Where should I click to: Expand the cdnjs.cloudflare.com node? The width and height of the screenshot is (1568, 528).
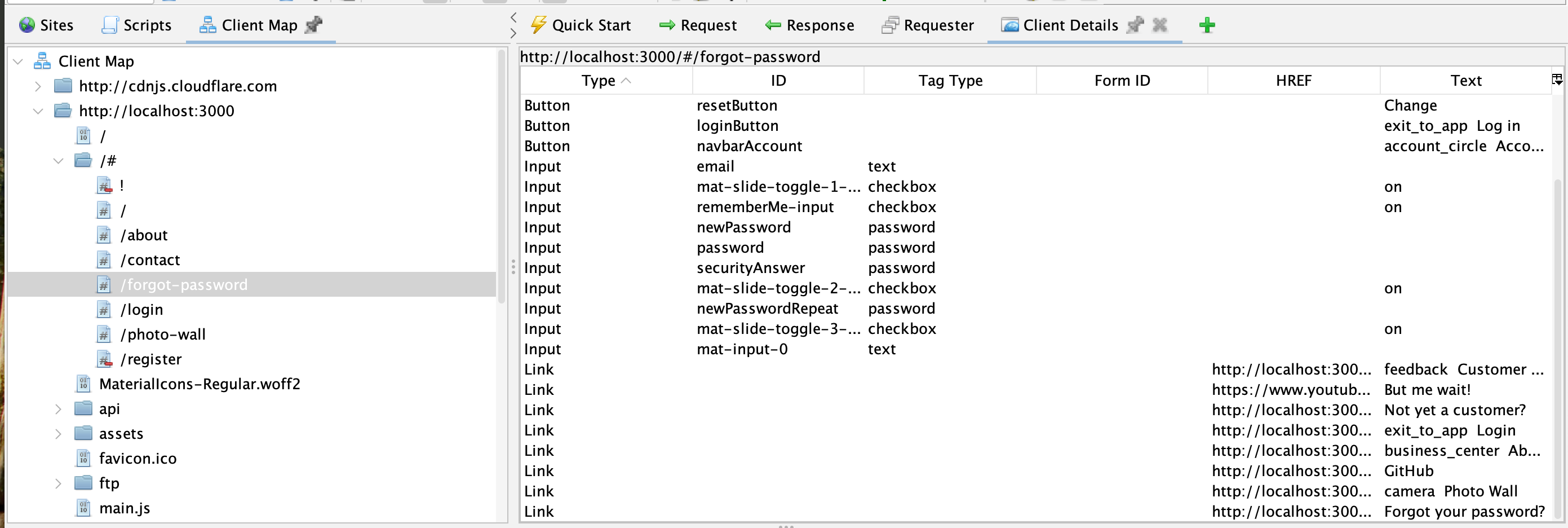coord(38,86)
